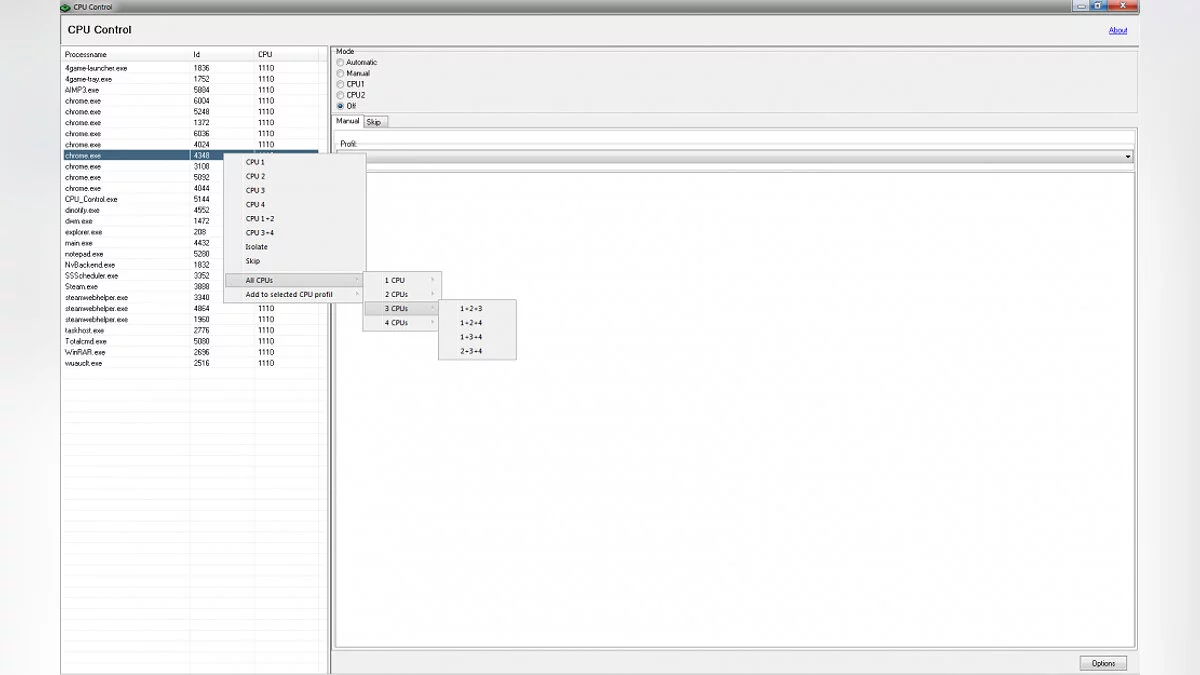Assign process to CPU 3 in menu
This screenshot has height=675, width=1200.
[x=256, y=190]
